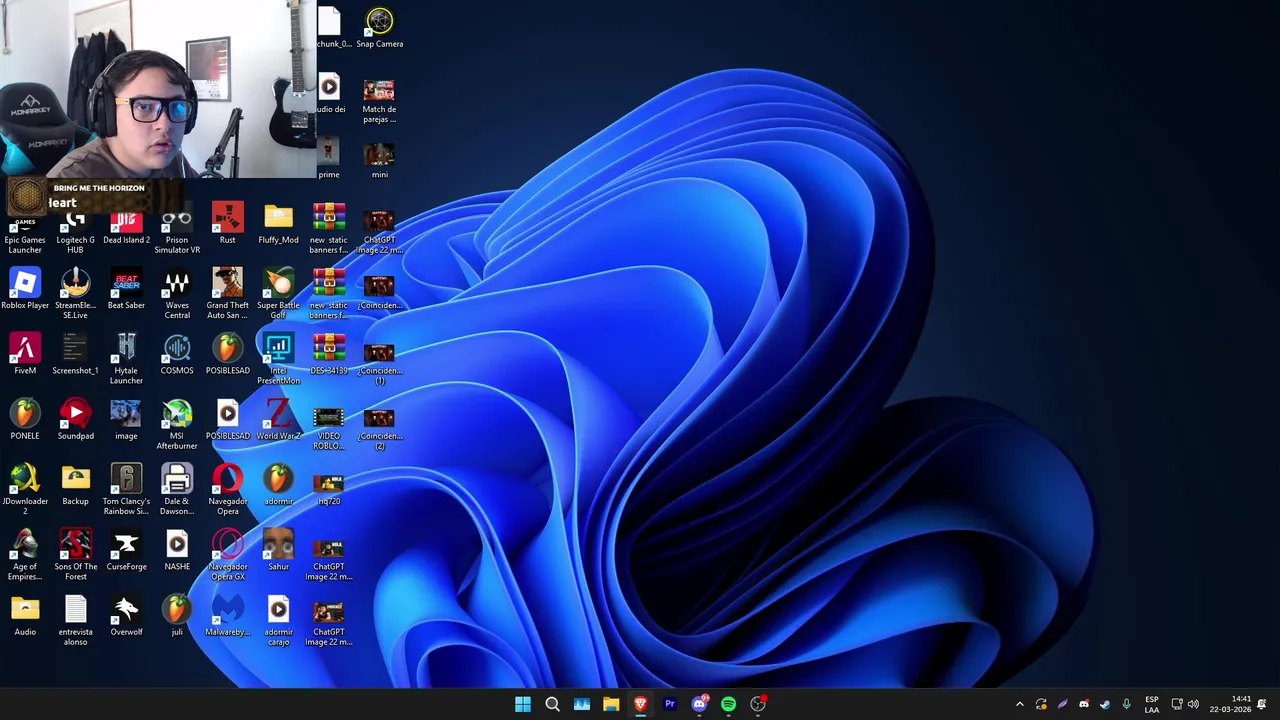Open the Backup folder on desktop
Screen dimensions: 1280x720
click(x=75, y=485)
